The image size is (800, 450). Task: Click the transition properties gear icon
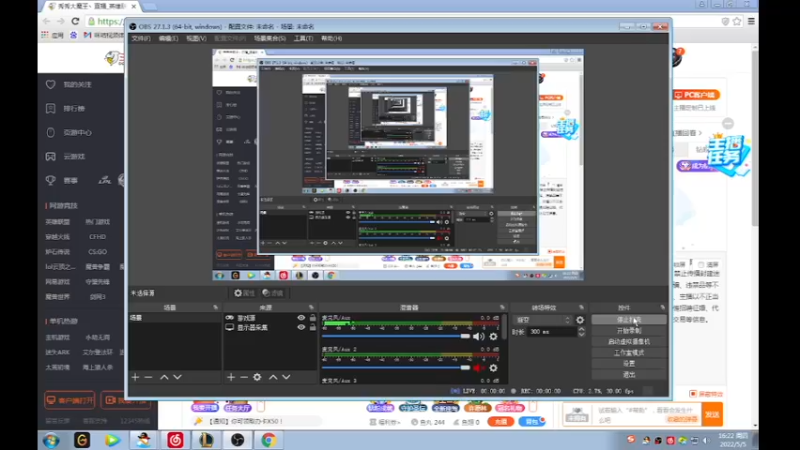tap(580, 320)
